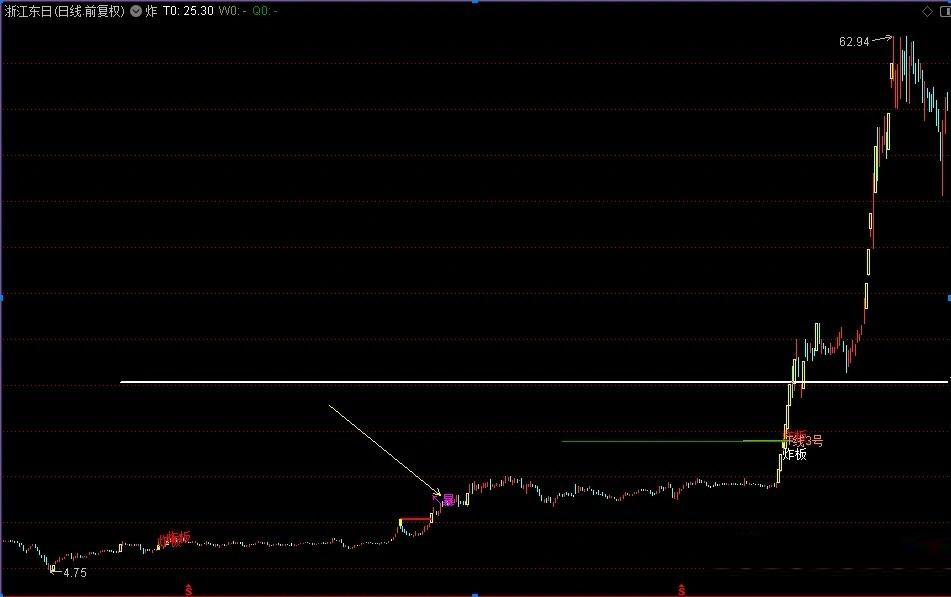951x597 pixels.
Task: Click the green Q0 indicator value
Action: pyautogui.click(x=264, y=11)
